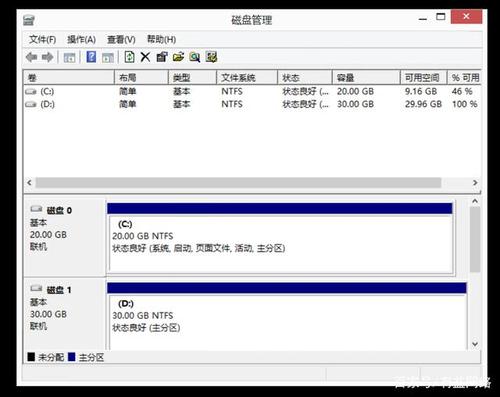Open the 查看(V) menu
Image resolution: width=500 pixels, height=397 pixels.
(x=121, y=40)
